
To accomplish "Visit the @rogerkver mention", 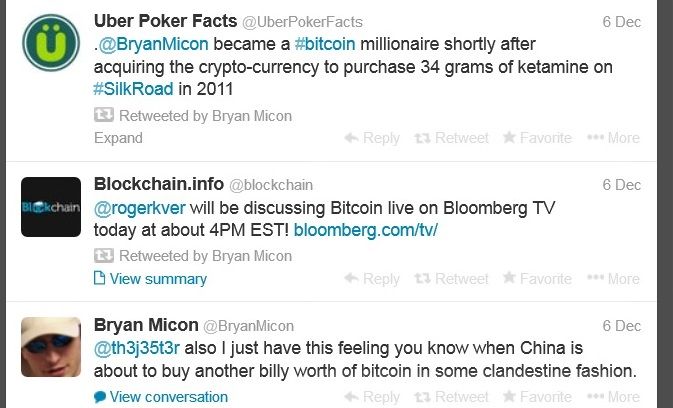I will 139,208.
